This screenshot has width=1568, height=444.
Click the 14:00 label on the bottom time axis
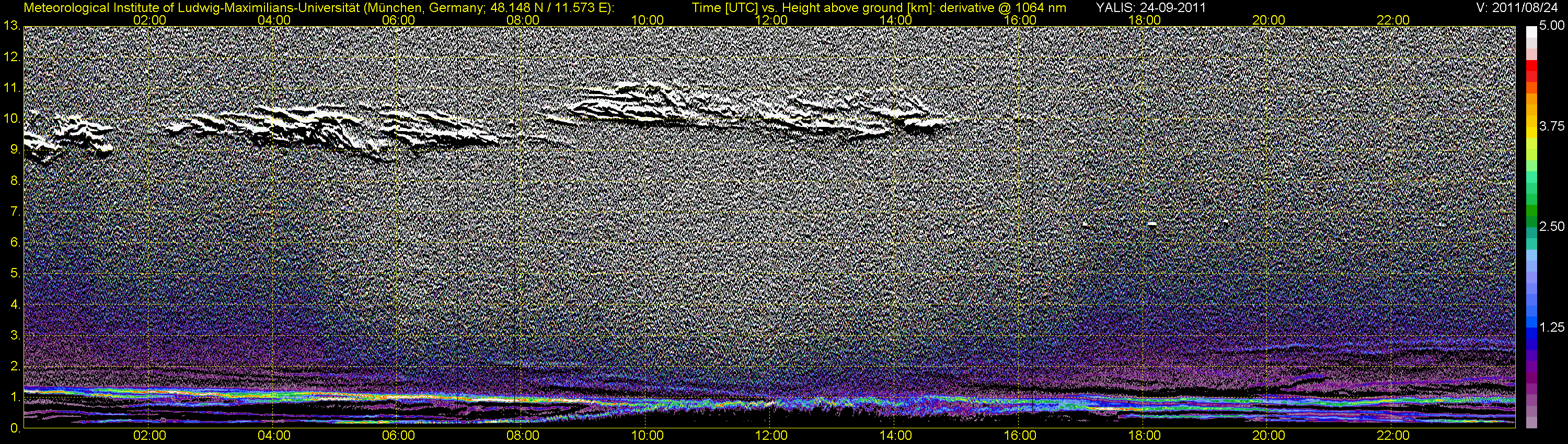click(x=896, y=436)
